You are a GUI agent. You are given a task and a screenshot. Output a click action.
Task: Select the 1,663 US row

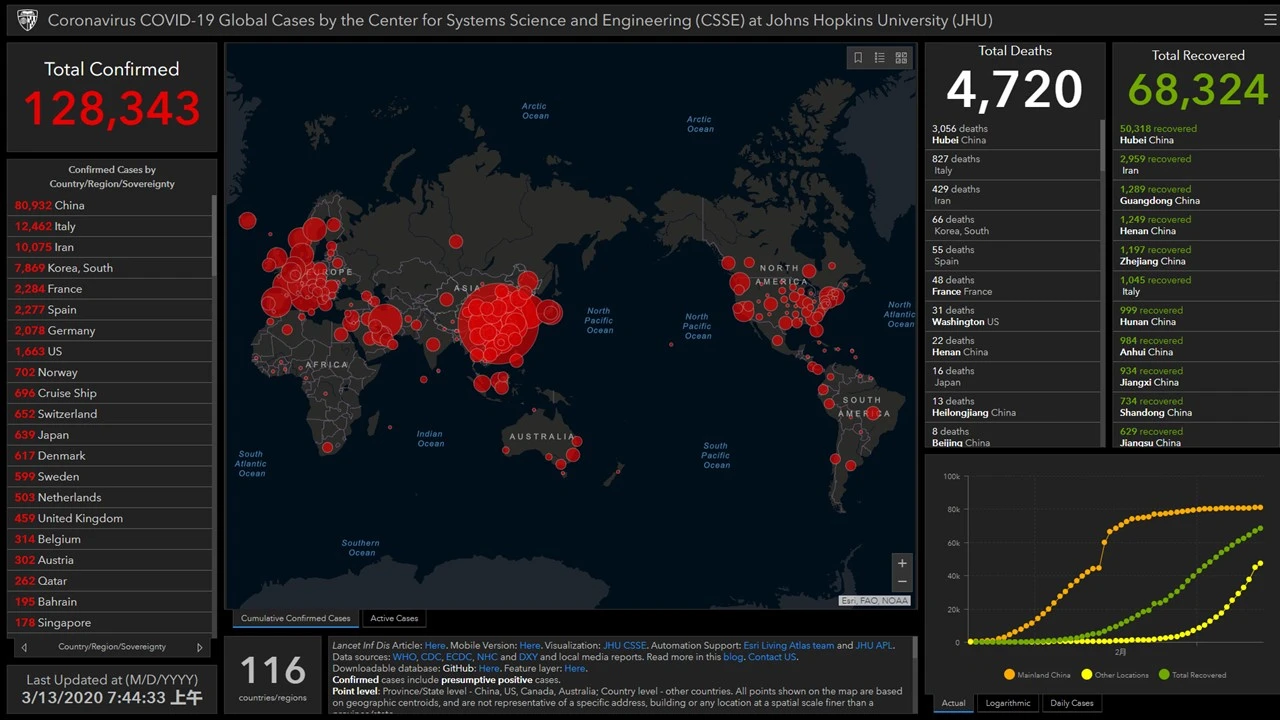click(x=110, y=351)
